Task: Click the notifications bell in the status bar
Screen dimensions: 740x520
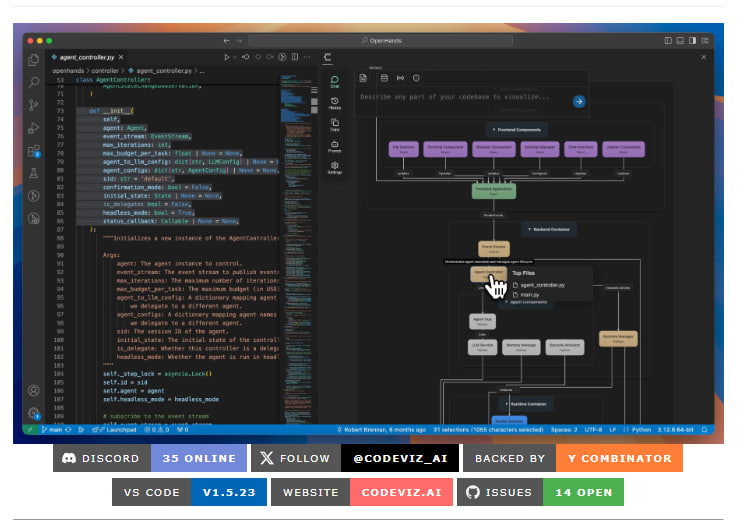Action: pyautogui.click(x=704, y=430)
